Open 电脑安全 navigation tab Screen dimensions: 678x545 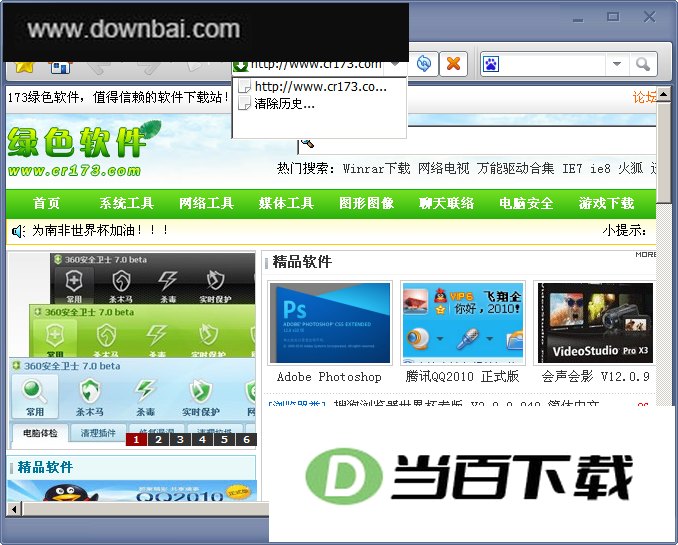526,203
